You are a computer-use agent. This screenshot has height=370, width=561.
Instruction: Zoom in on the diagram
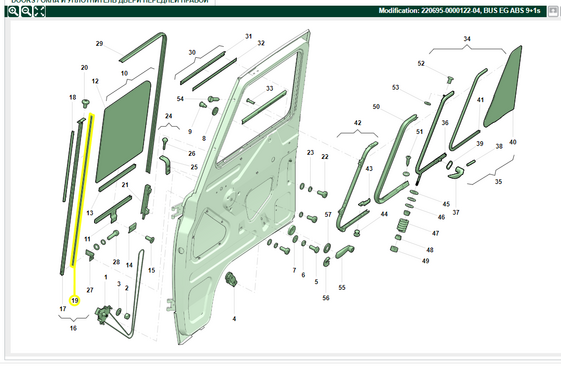tap(13, 12)
